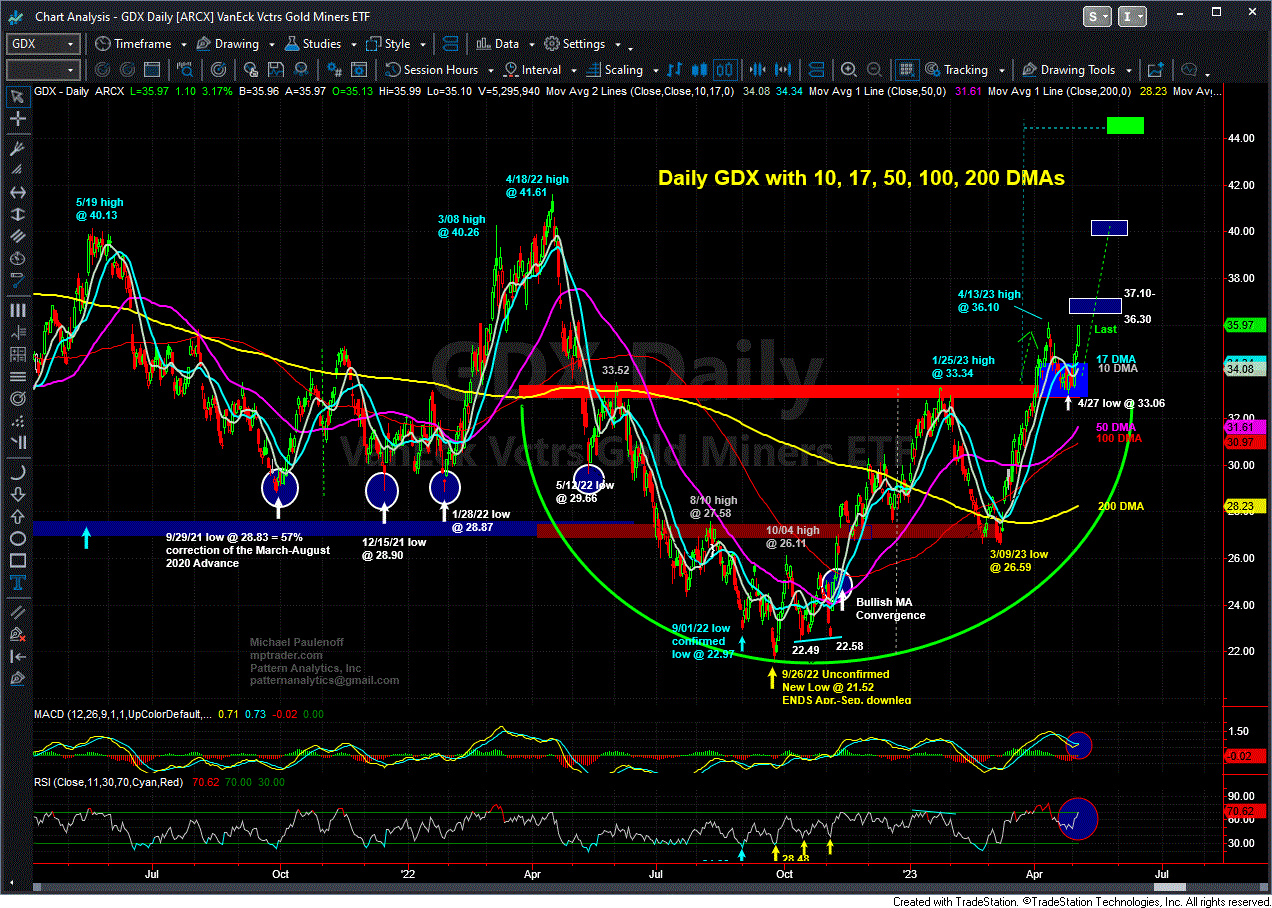Open the Data menu
The width and height of the screenshot is (1272, 908).
coord(497,44)
